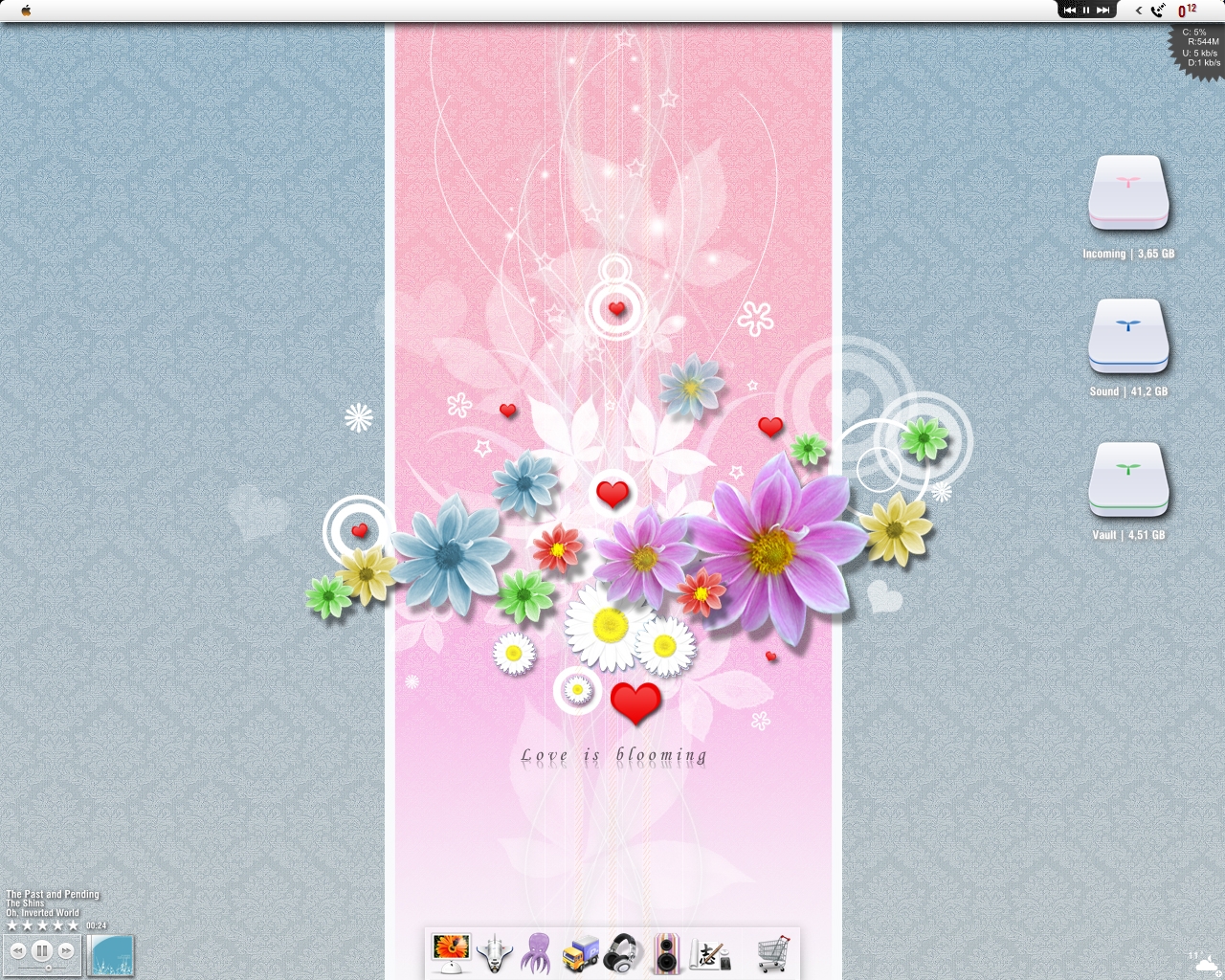Open the Incoming drive icon

1128,192
